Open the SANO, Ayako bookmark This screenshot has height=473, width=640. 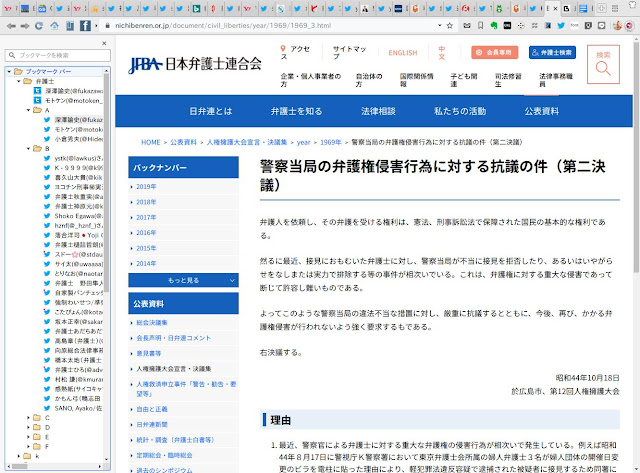tap(74, 408)
